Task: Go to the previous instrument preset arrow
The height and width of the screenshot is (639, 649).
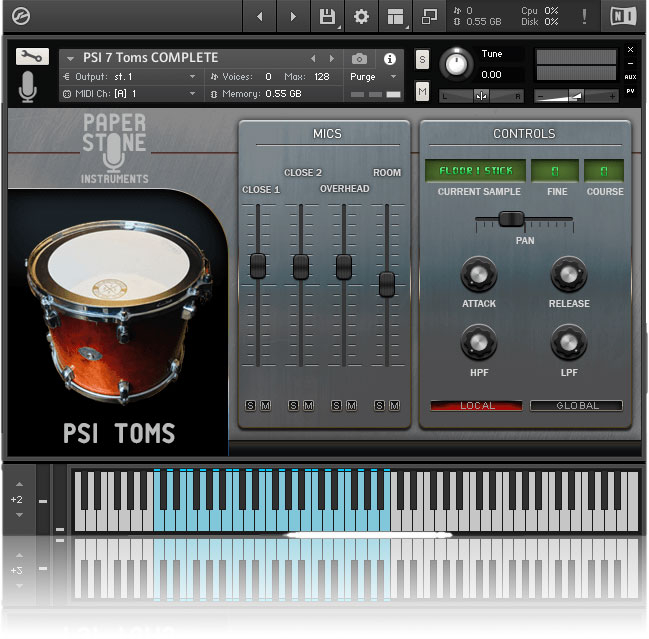Action: point(313,59)
